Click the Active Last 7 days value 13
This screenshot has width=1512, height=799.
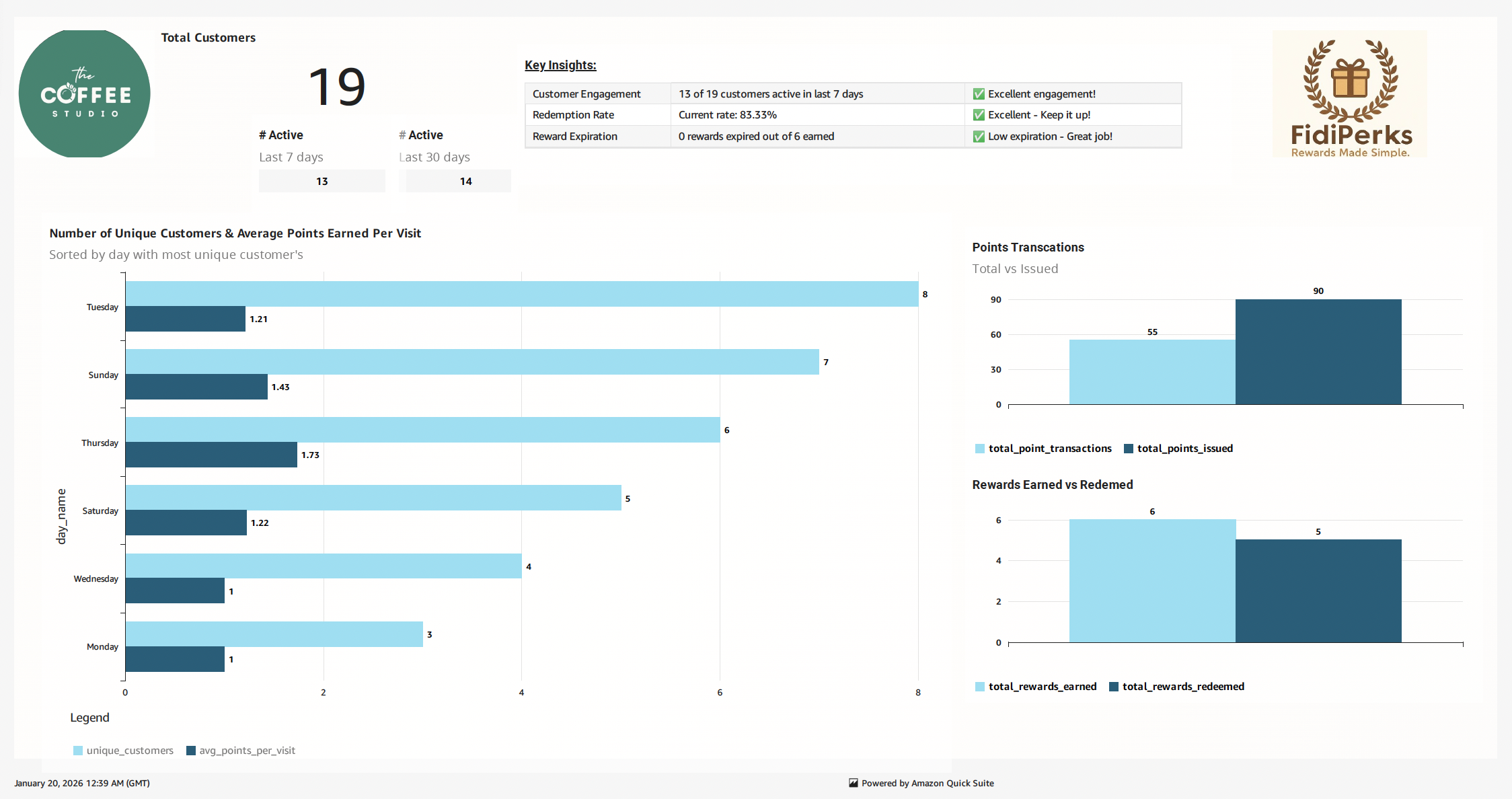tap(322, 180)
